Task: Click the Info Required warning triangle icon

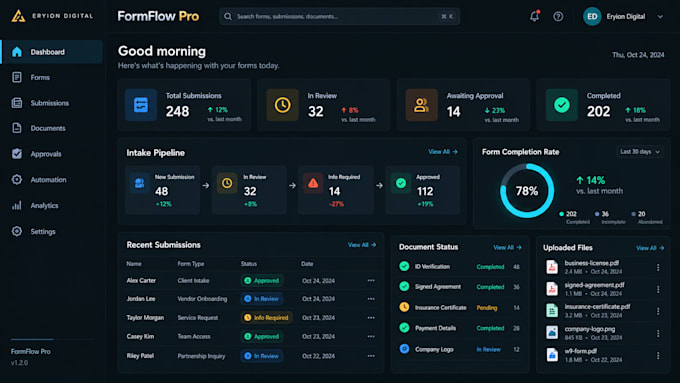Action: pos(313,183)
